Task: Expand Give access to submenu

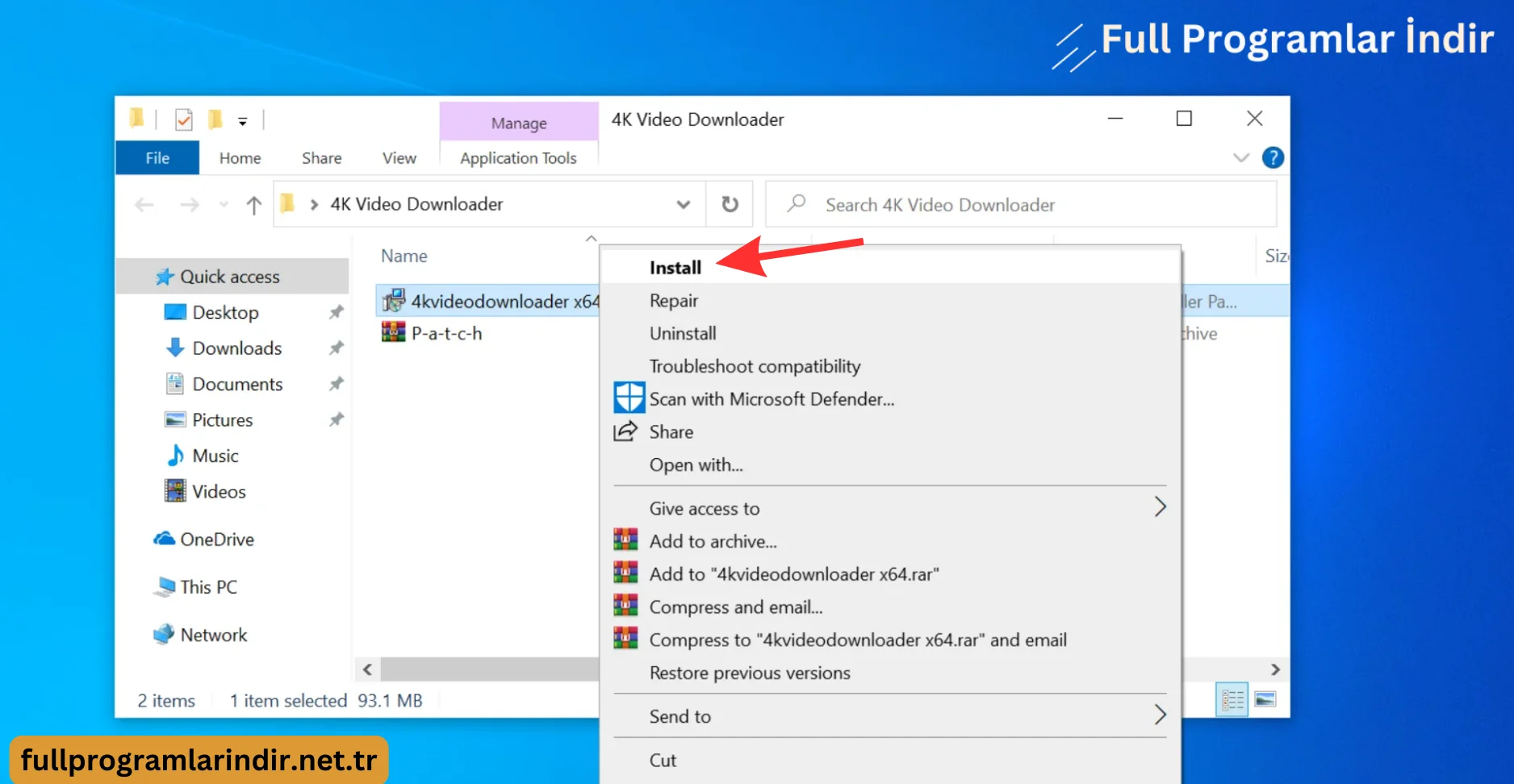Action: (x=890, y=508)
